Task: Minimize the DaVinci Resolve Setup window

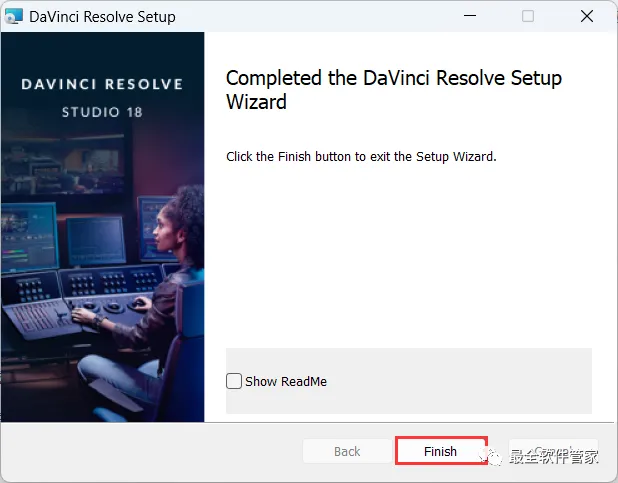Action: pyautogui.click(x=470, y=16)
